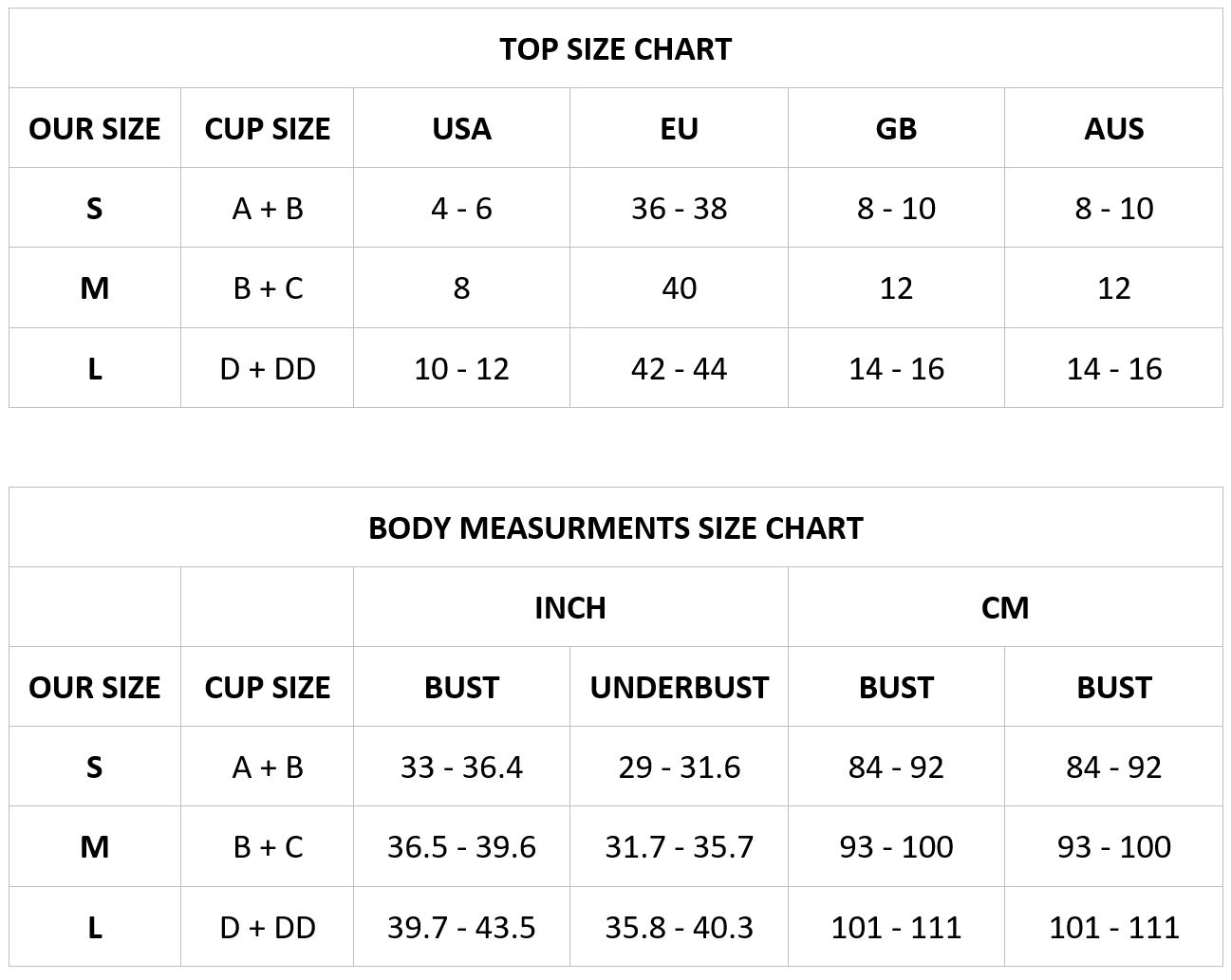Click the EU size 40 cell

point(679,288)
